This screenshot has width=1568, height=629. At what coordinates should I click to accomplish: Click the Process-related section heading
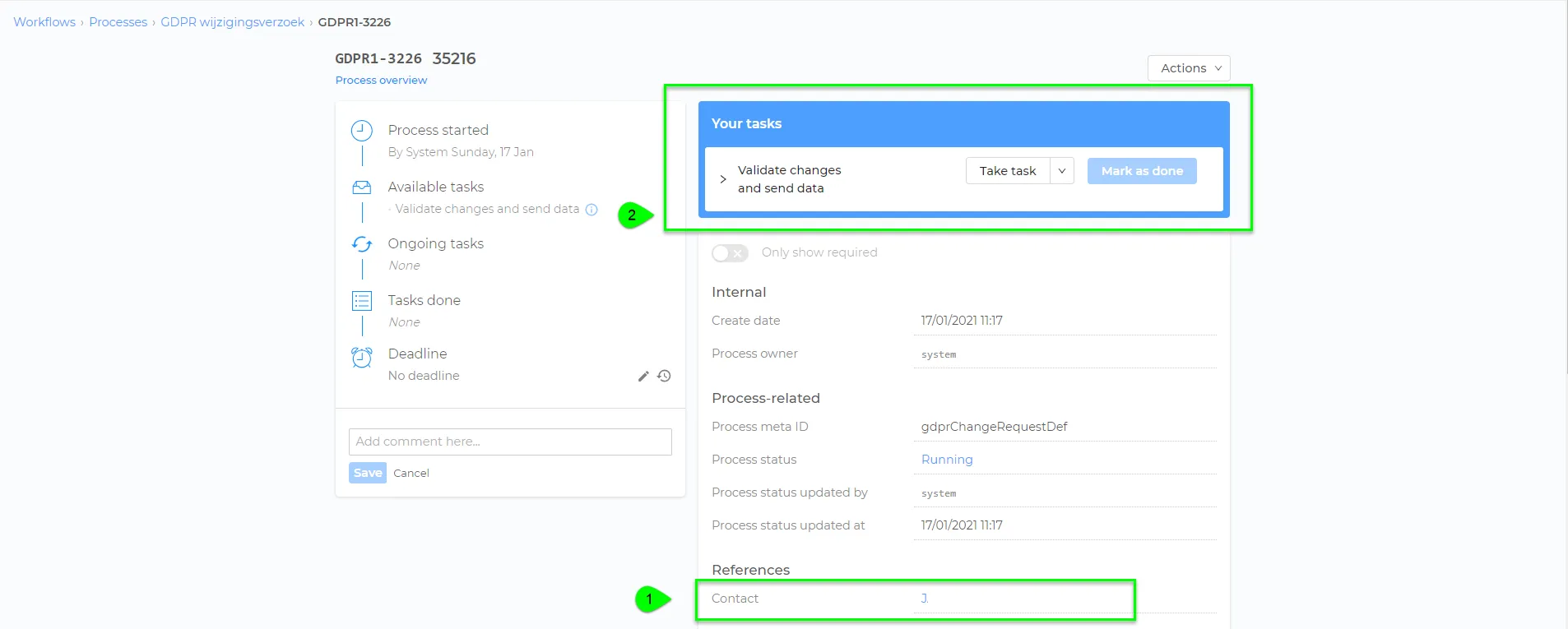click(x=766, y=398)
